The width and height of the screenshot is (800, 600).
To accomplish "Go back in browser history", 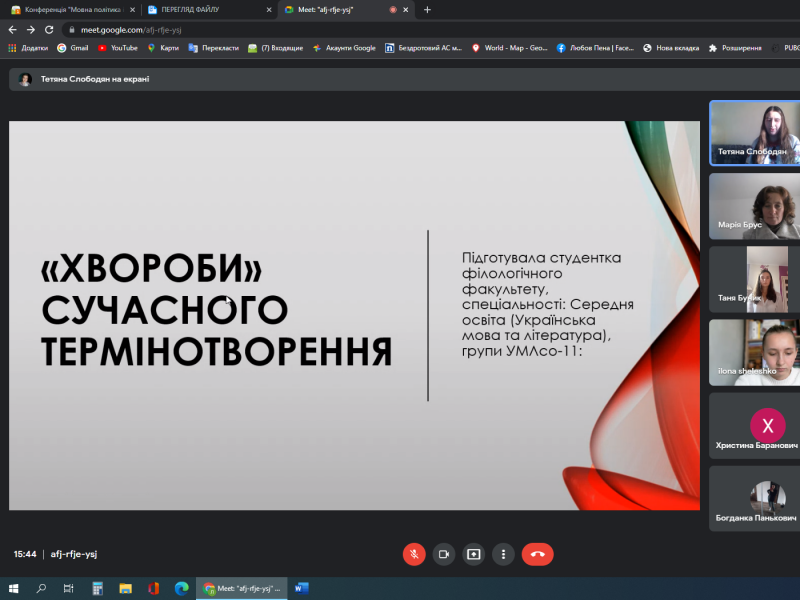I will [x=12, y=30].
